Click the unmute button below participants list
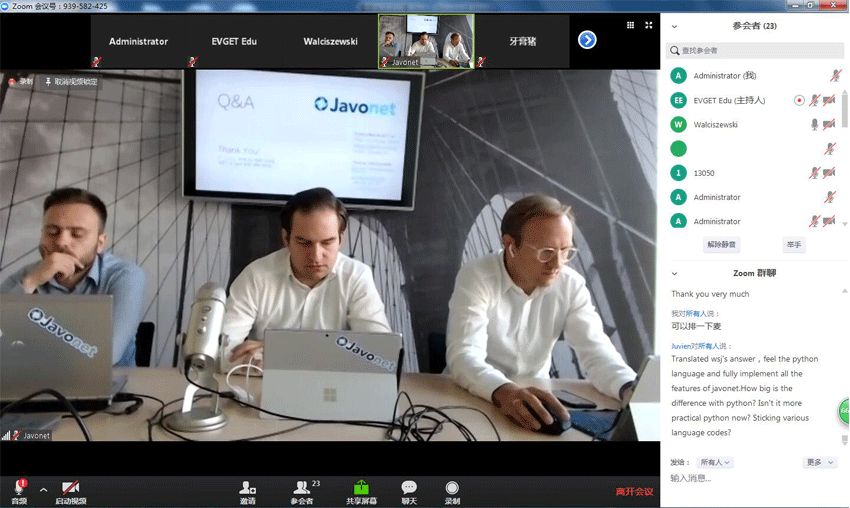850x508 pixels. point(722,245)
